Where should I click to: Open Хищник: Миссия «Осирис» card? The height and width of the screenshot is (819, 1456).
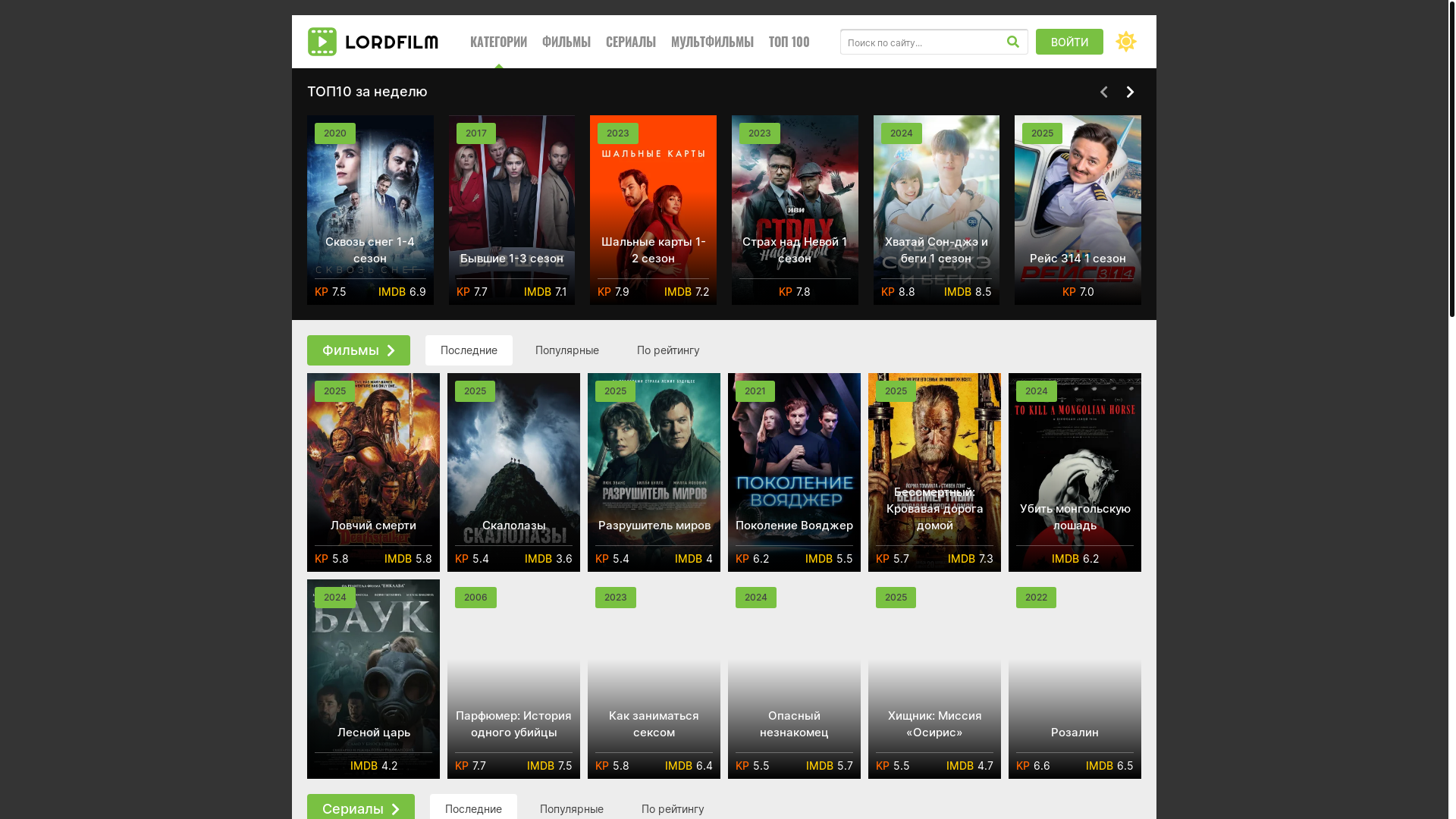click(934, 679)
